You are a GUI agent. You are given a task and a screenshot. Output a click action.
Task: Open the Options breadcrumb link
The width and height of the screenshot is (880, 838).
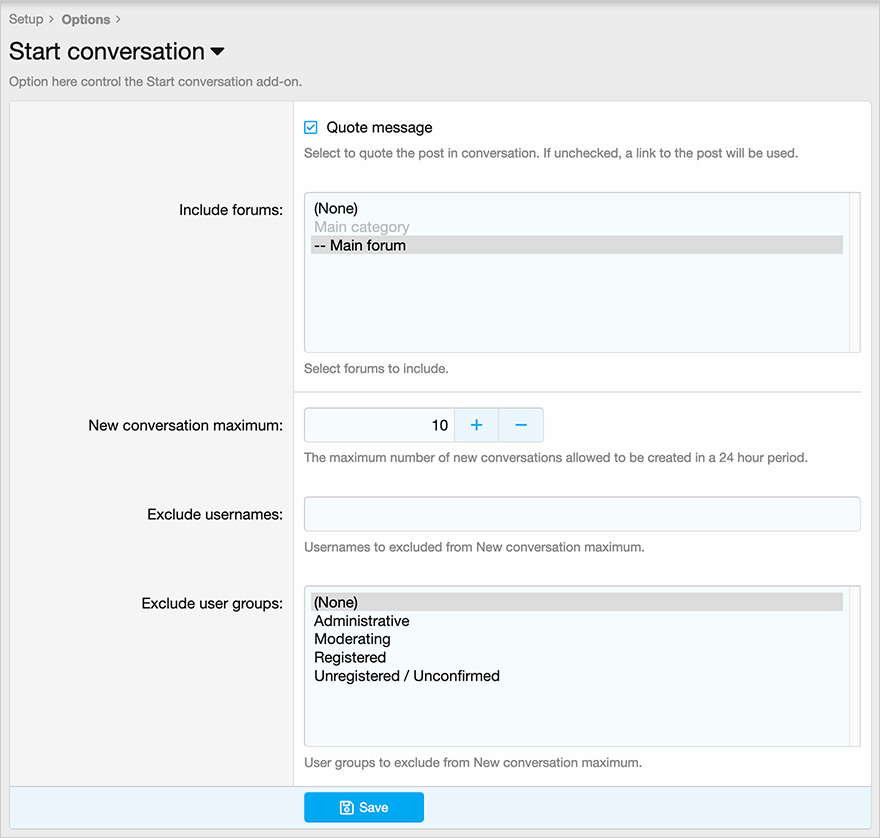[x=86, y=19]
